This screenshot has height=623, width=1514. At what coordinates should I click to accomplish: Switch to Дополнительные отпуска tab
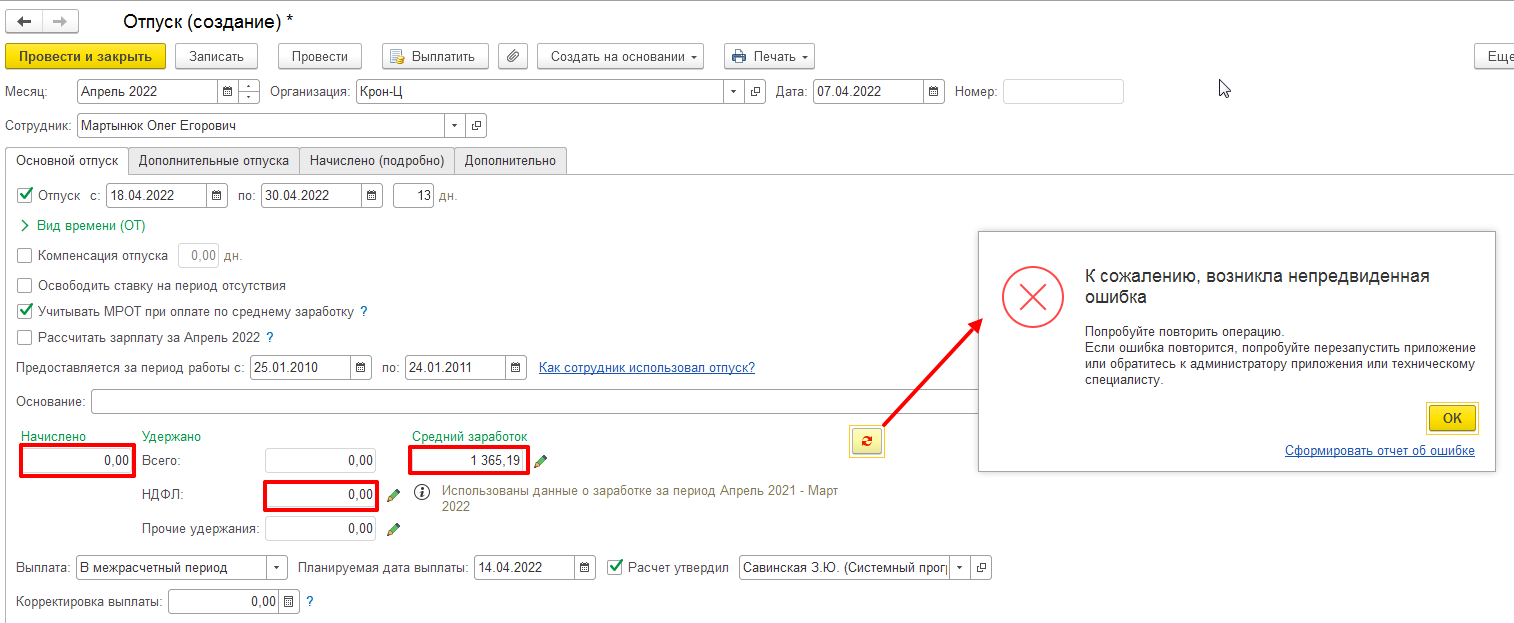point(214,160)
